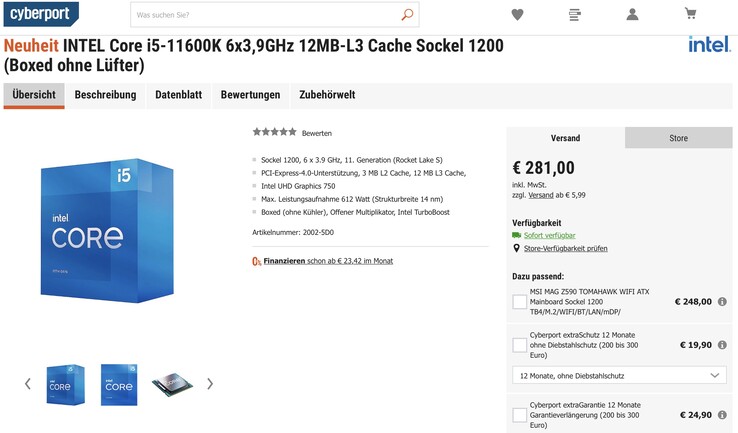Show info for extraGarantie 24,90 offer
The height and width of the screenshot is (433, 738).
722,415
